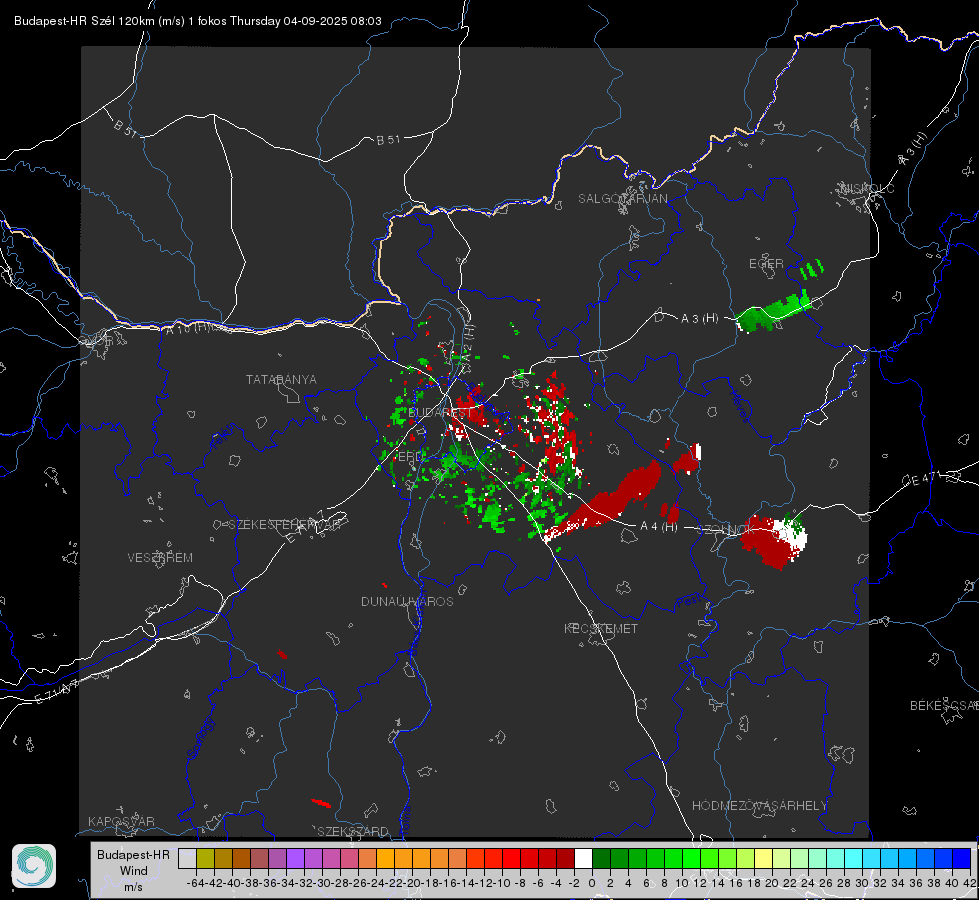The width and height of the screenshot is (979, 900).
Task: Click the 42 value at the legend end
Action: [x=968, y=883]
